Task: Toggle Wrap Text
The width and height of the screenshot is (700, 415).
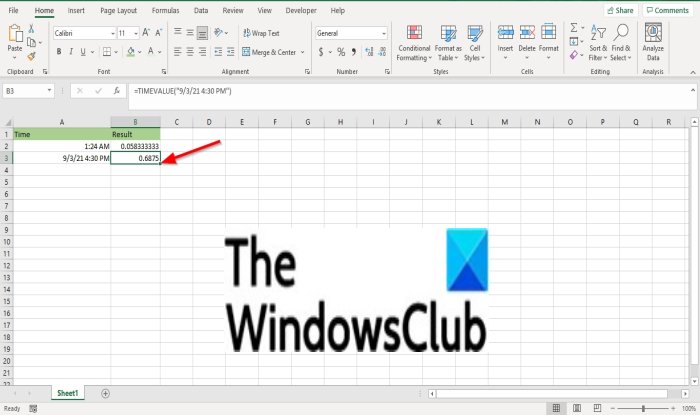Action: 261,33
